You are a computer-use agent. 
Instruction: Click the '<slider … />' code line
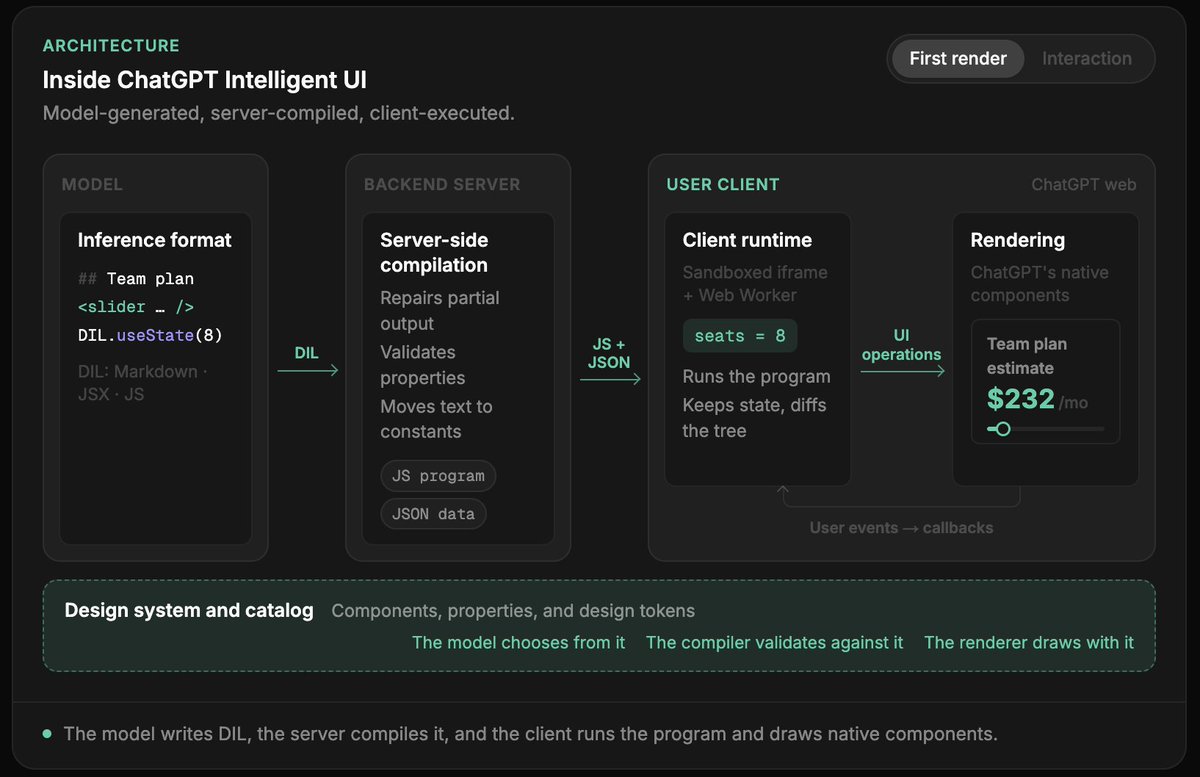coord(136,307)
